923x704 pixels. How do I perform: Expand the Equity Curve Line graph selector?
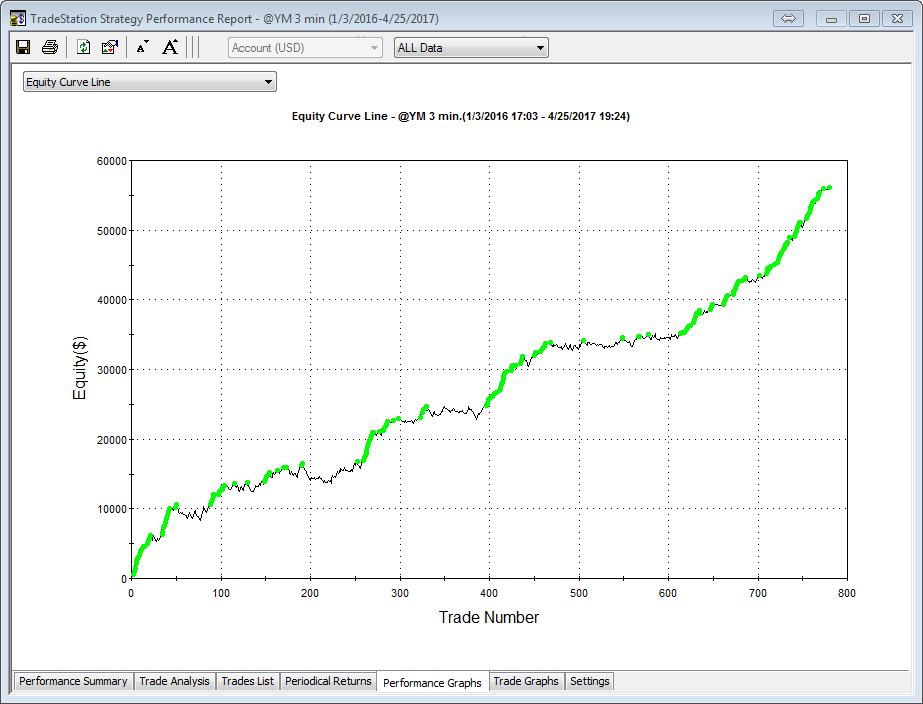click(150, 82)
